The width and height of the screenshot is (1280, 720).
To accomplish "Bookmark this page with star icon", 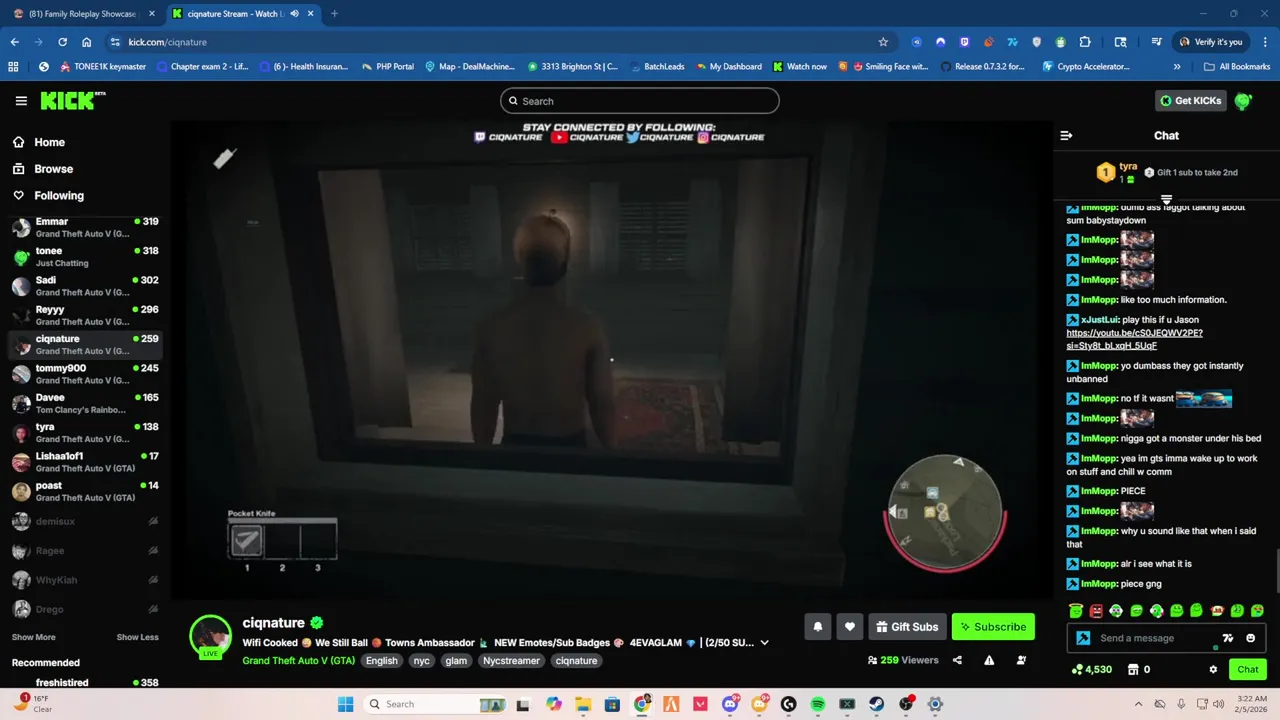I will (x=883, y=42).
